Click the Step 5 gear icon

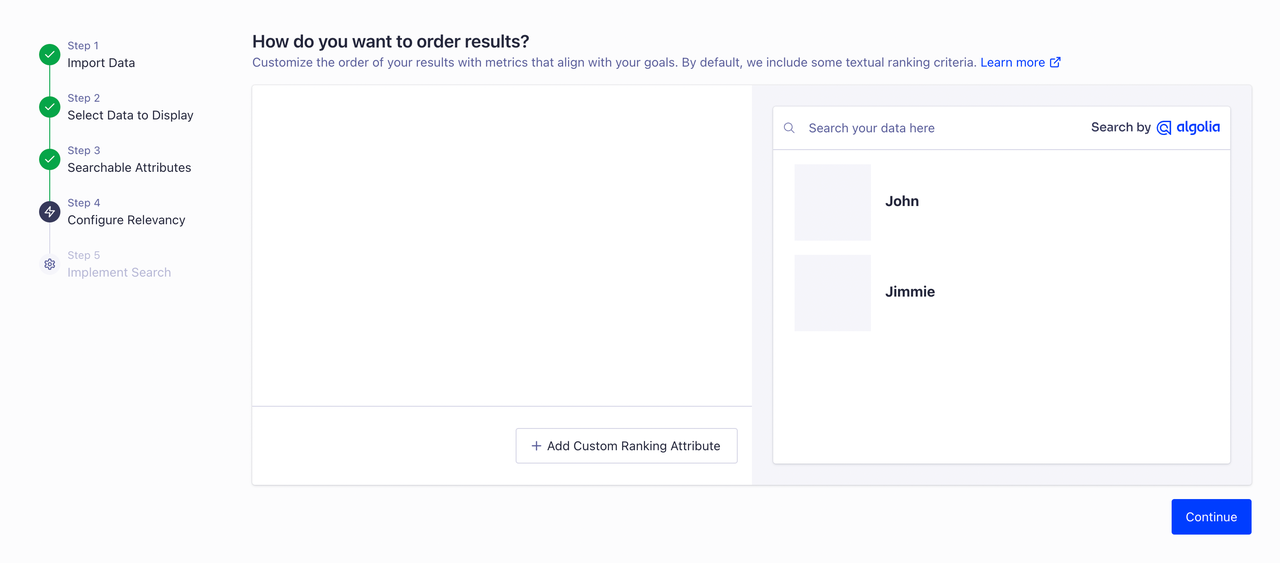(50, 264)
